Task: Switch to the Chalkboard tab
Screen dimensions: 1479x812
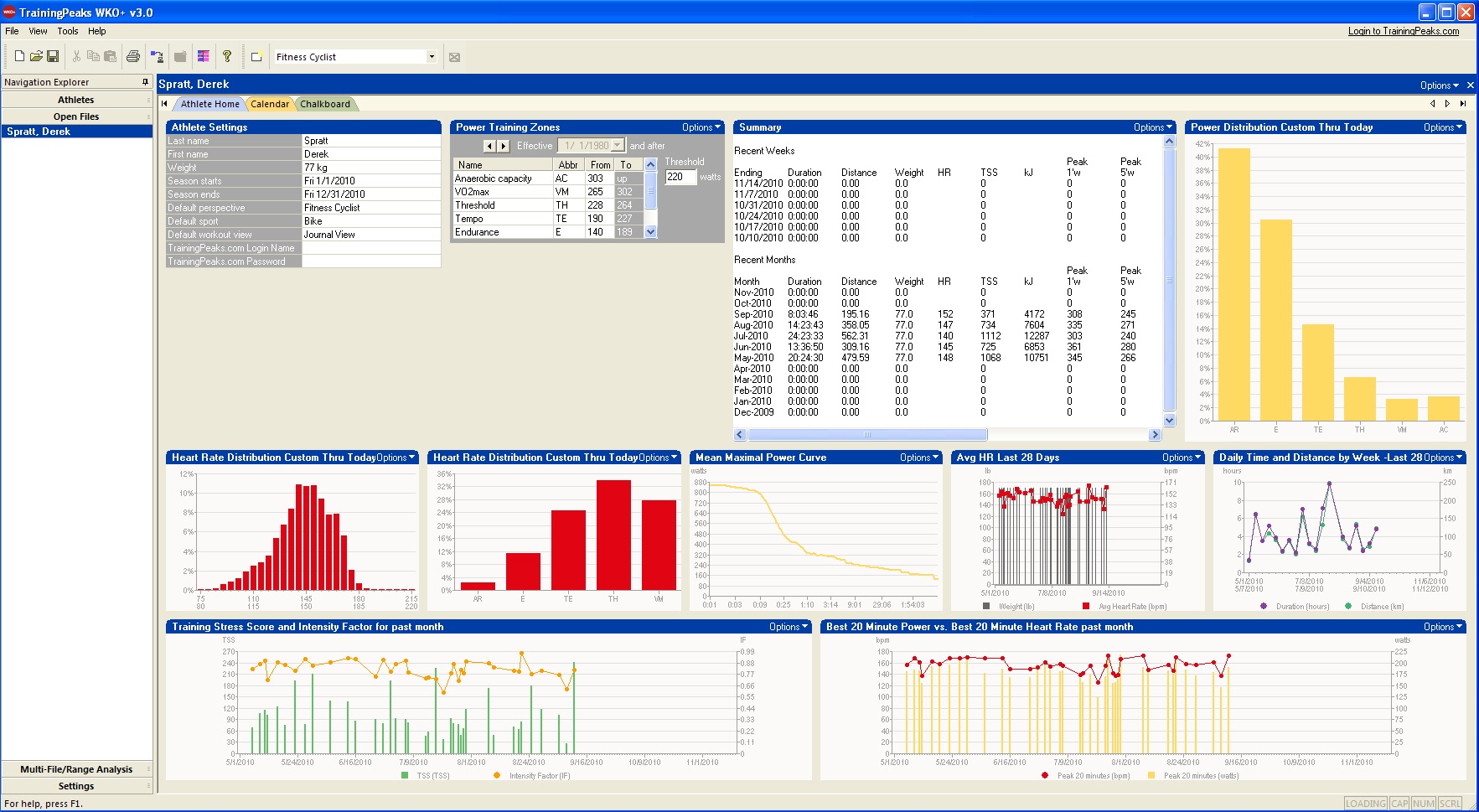Action: [325, 104]
